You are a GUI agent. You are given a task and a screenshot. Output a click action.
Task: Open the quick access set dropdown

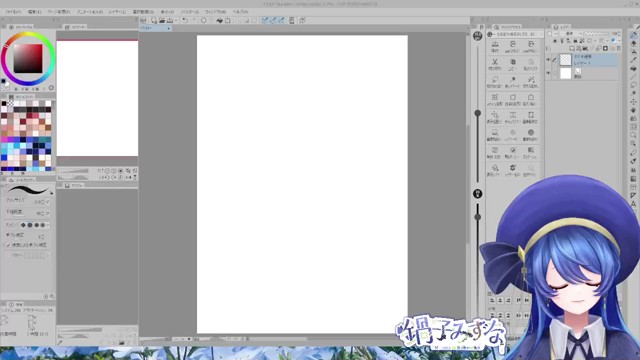point(515,34)
